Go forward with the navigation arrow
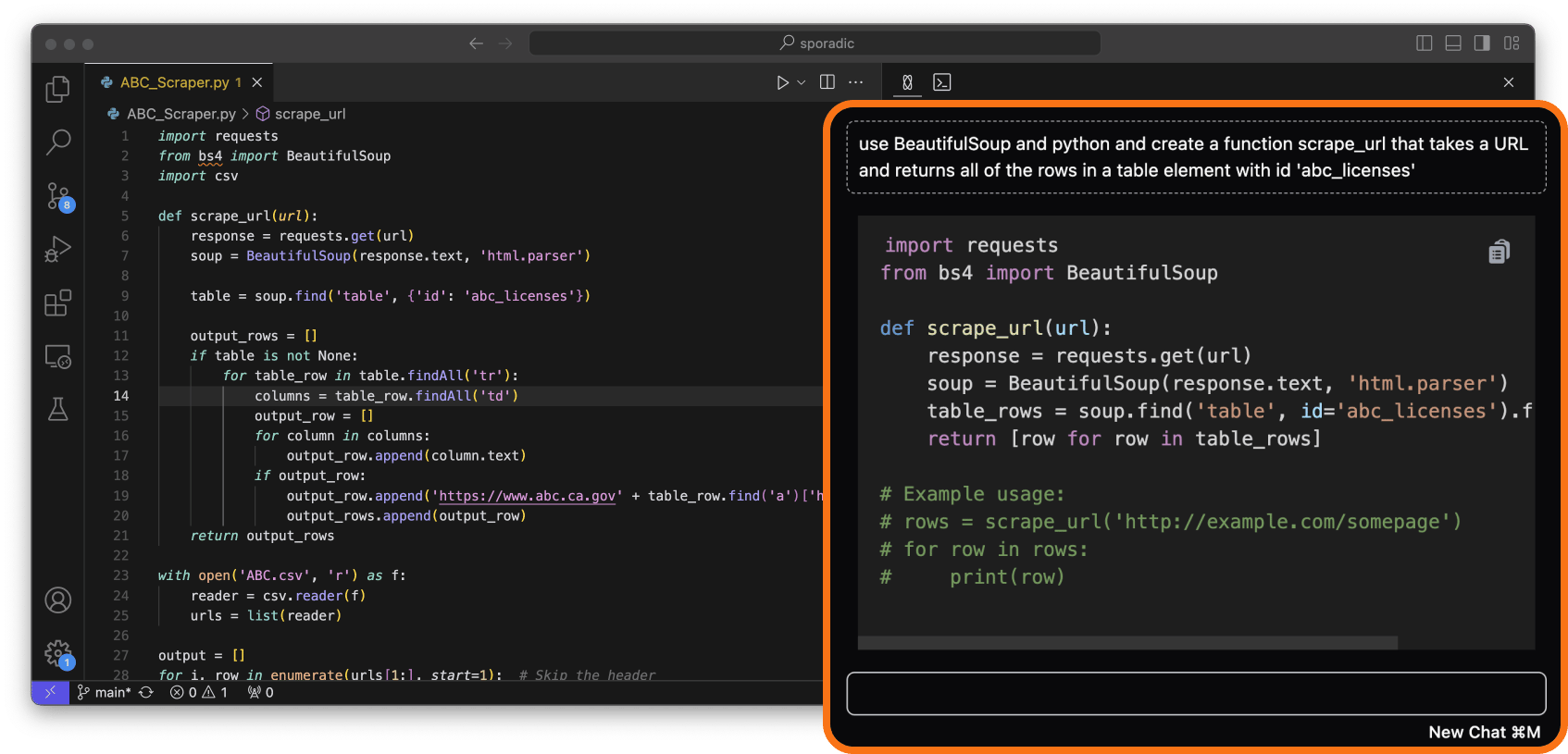The height and width of the screenshot is (754, 1568). [505, 43]
